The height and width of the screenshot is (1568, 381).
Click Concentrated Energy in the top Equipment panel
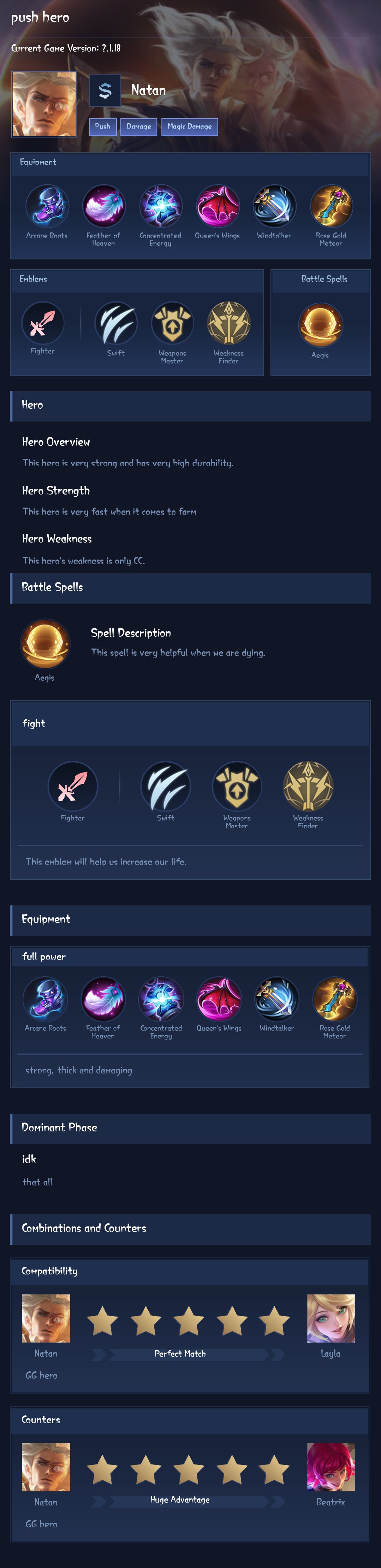click(161, 206)
